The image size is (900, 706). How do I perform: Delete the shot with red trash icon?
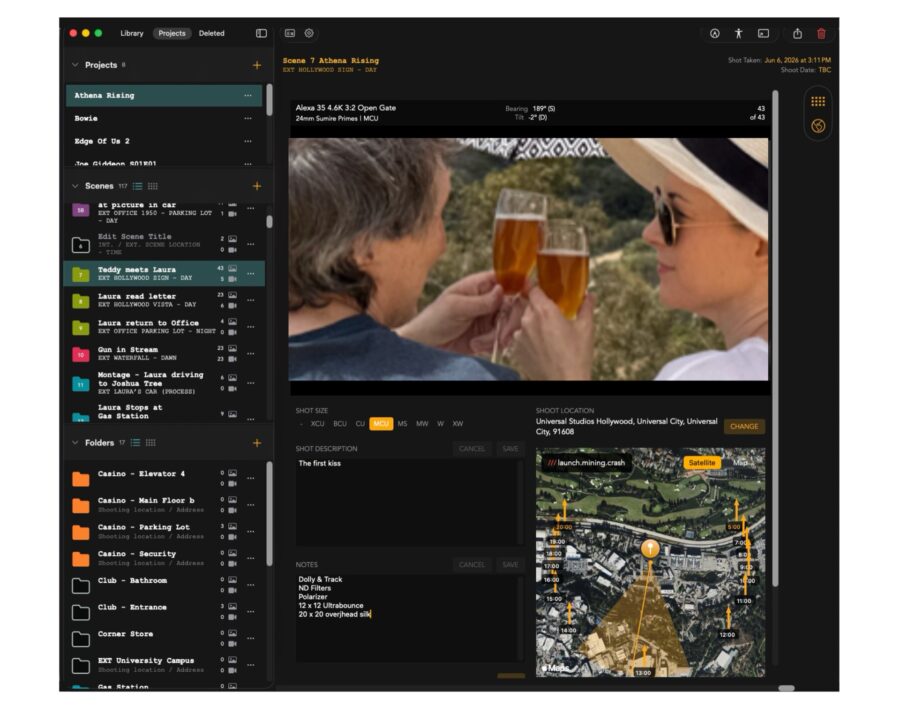821,33
